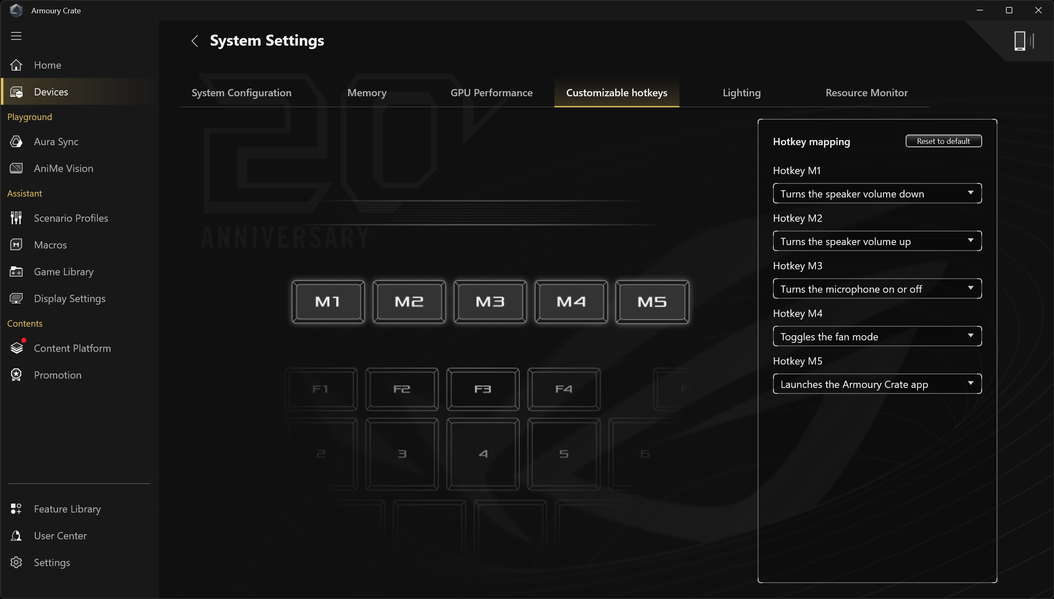
Task: Click the Promotion badge icon
Action: pyautogui.click(x=16, y=375)
